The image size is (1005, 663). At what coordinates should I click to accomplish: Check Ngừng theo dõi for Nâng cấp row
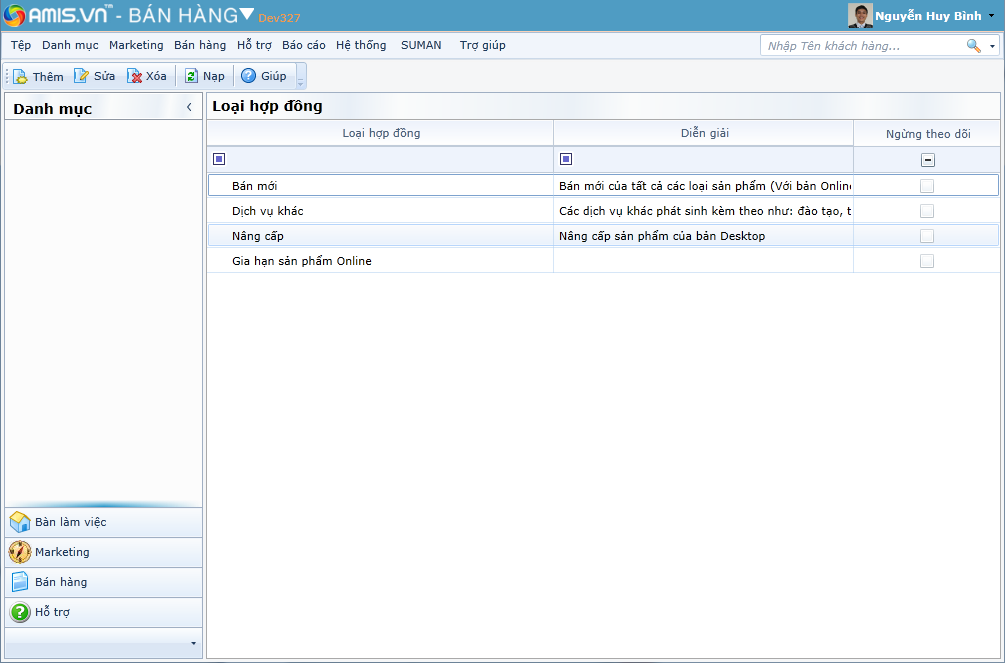[927, 236]
